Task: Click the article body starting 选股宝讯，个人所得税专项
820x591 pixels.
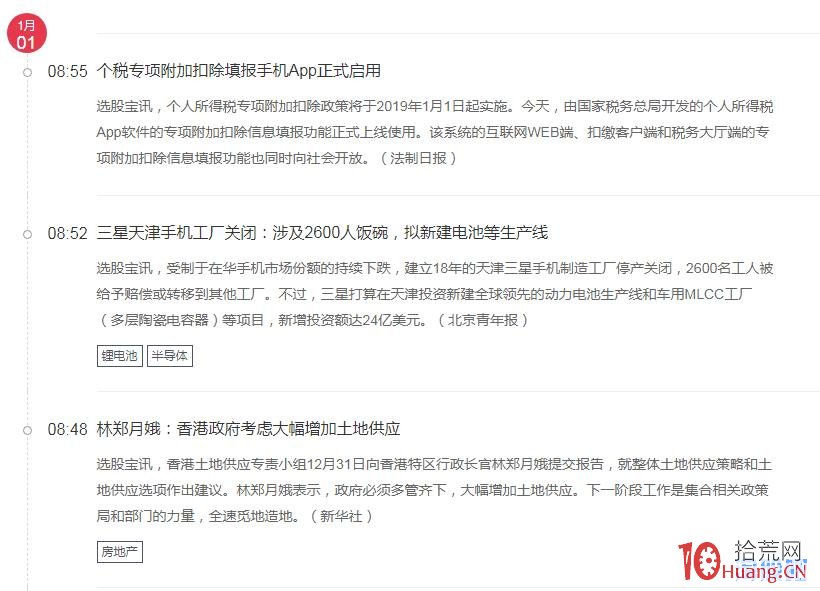Action: point(435,132)
